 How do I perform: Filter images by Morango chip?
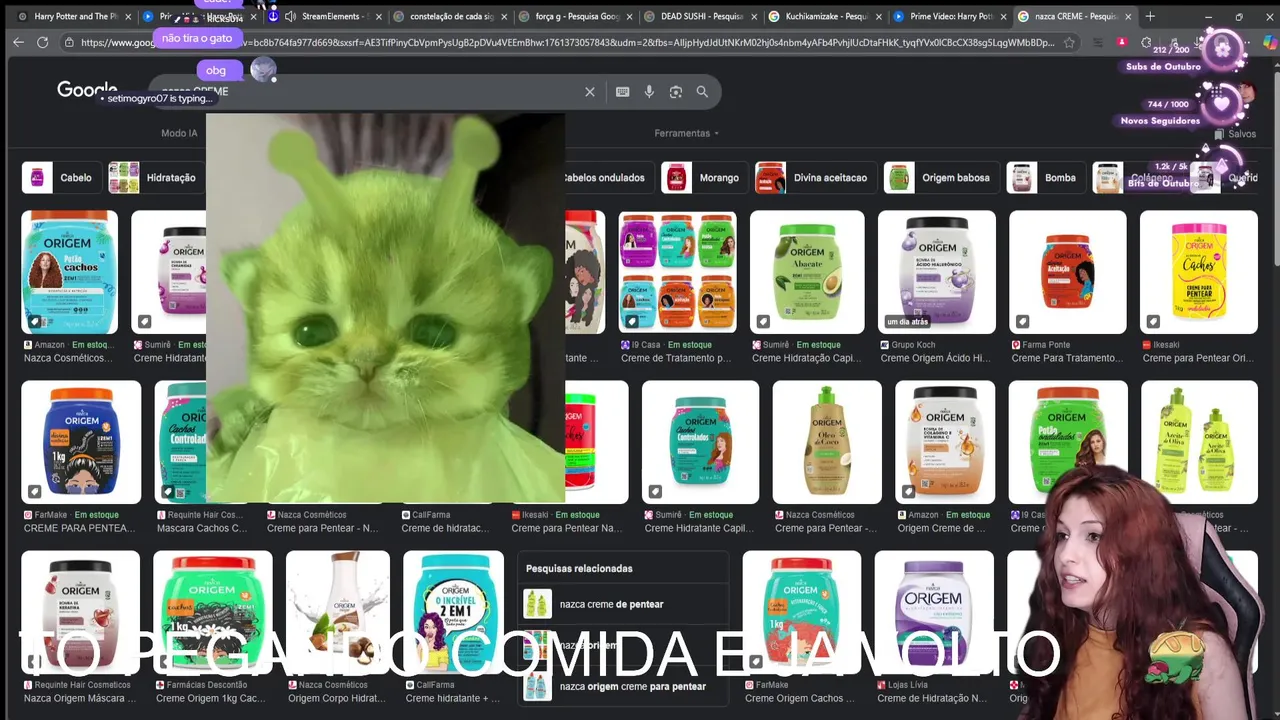(x=704, y=178)
